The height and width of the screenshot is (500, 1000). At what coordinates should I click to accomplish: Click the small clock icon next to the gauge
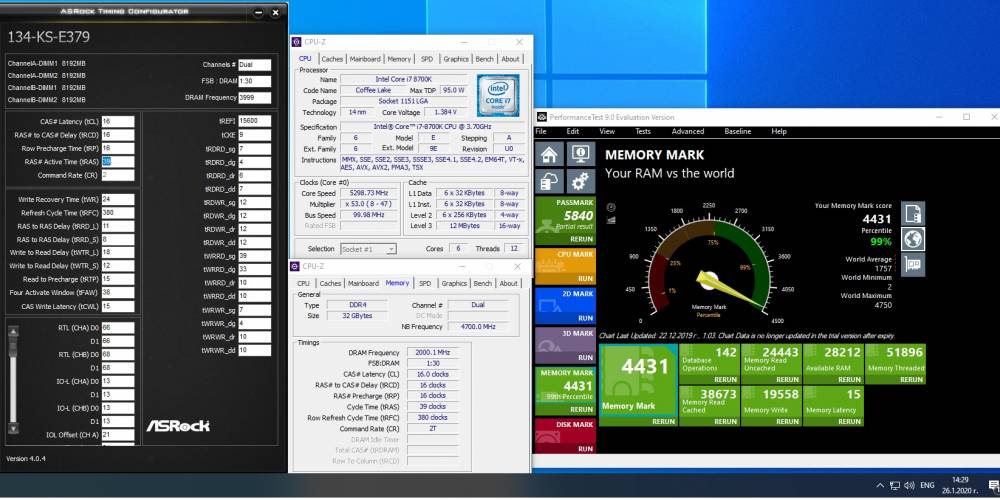pyautogui.click(x=612, y=207)
